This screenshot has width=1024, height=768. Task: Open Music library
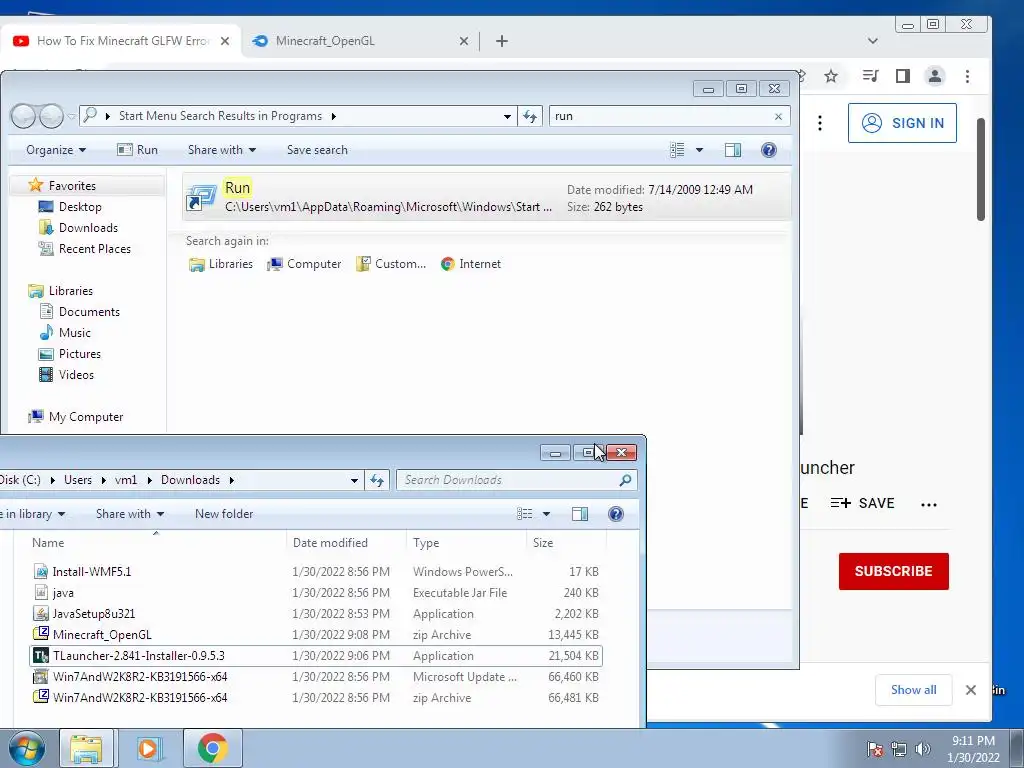[74, 332]
